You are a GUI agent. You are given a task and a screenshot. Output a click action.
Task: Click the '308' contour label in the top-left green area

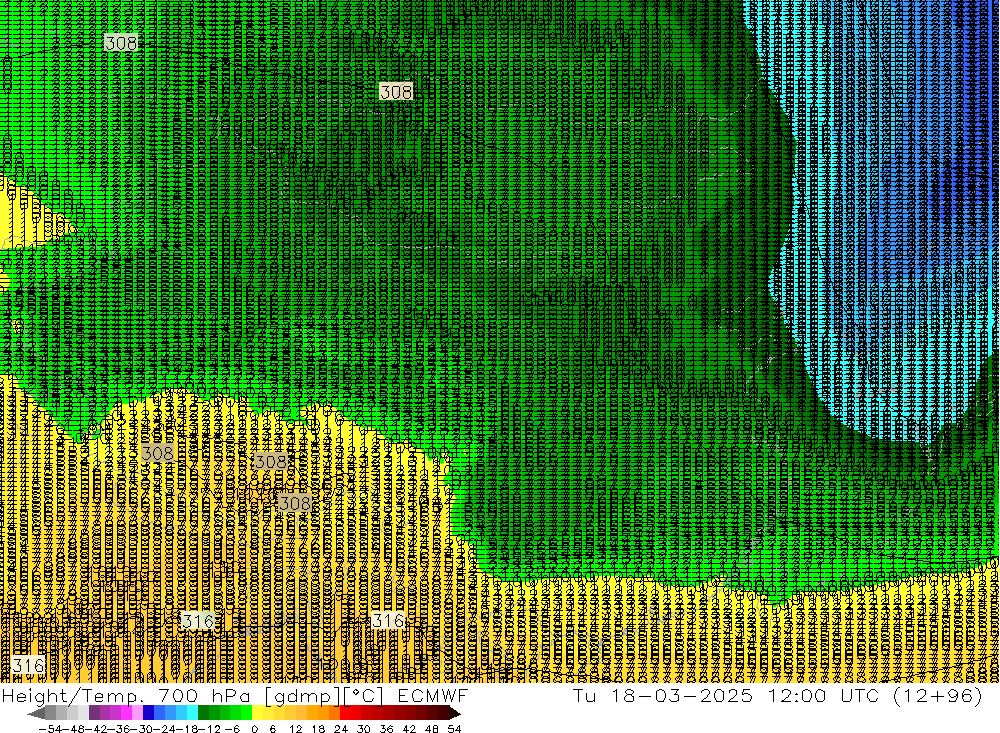coord(121,43)
